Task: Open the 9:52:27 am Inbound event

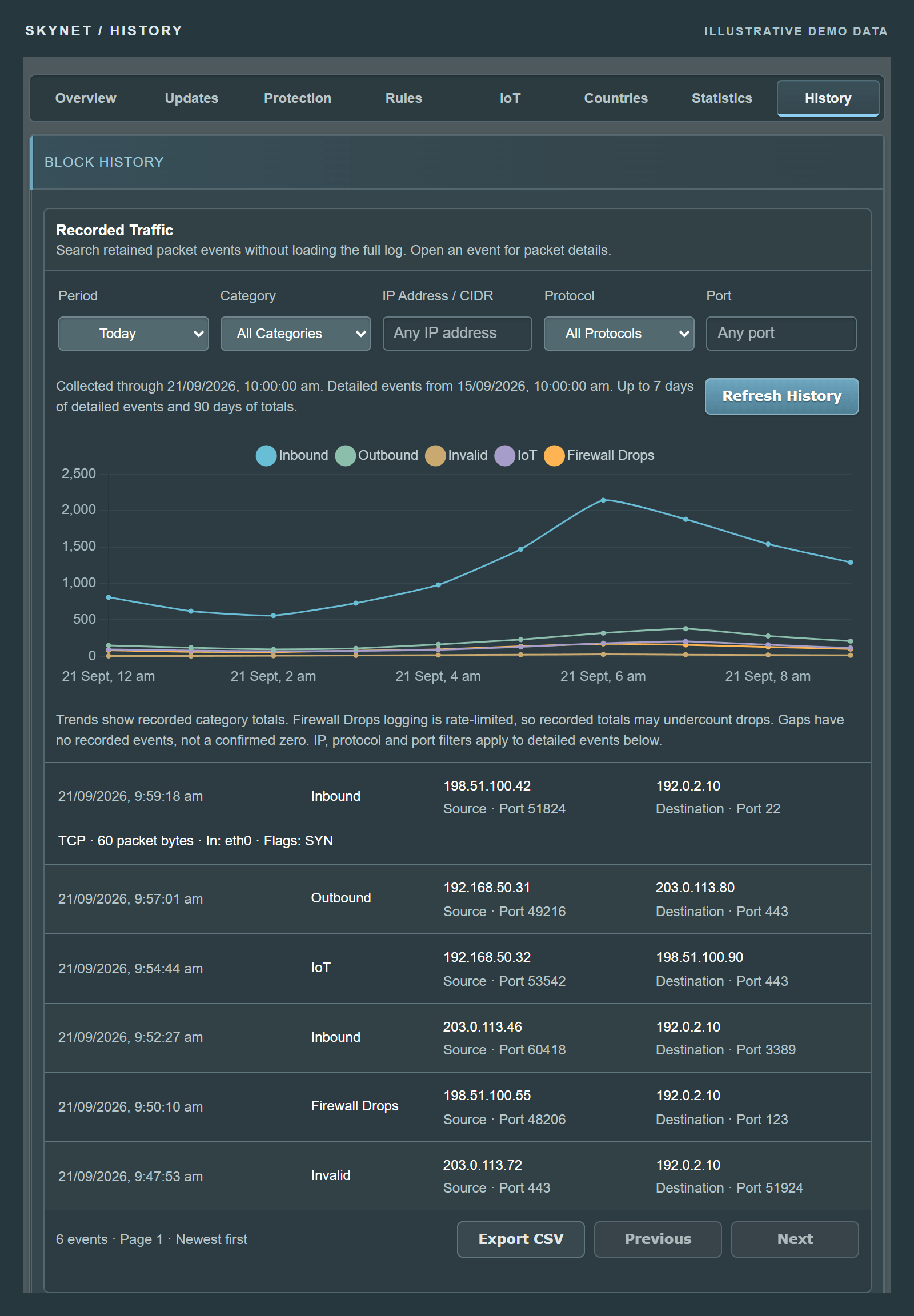Action: [x=457, y=1038]
